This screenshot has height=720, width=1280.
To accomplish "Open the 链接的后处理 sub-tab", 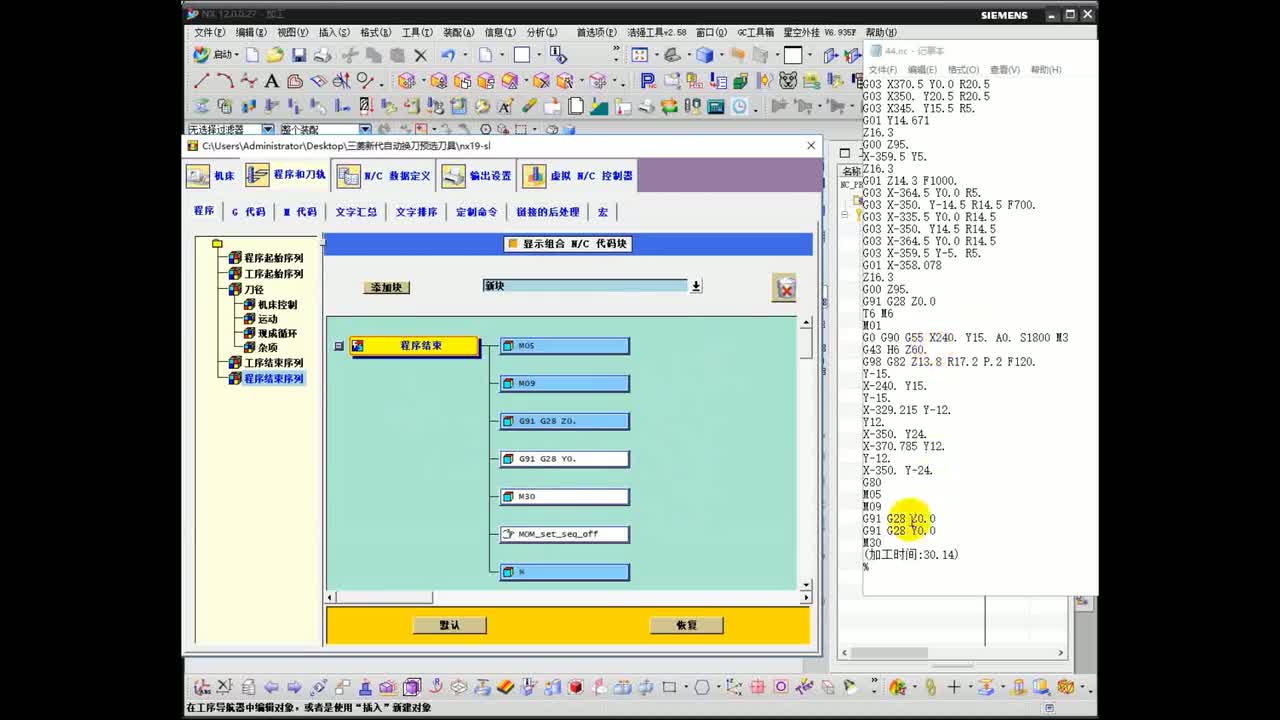I will [548, 212].
